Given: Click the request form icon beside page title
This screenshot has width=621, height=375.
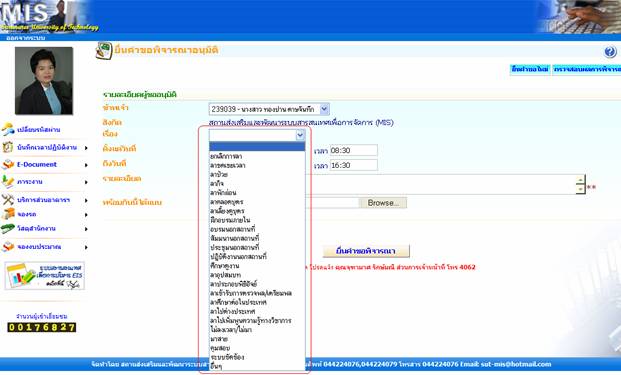Looking at the screenshot, I should (104, 51).
